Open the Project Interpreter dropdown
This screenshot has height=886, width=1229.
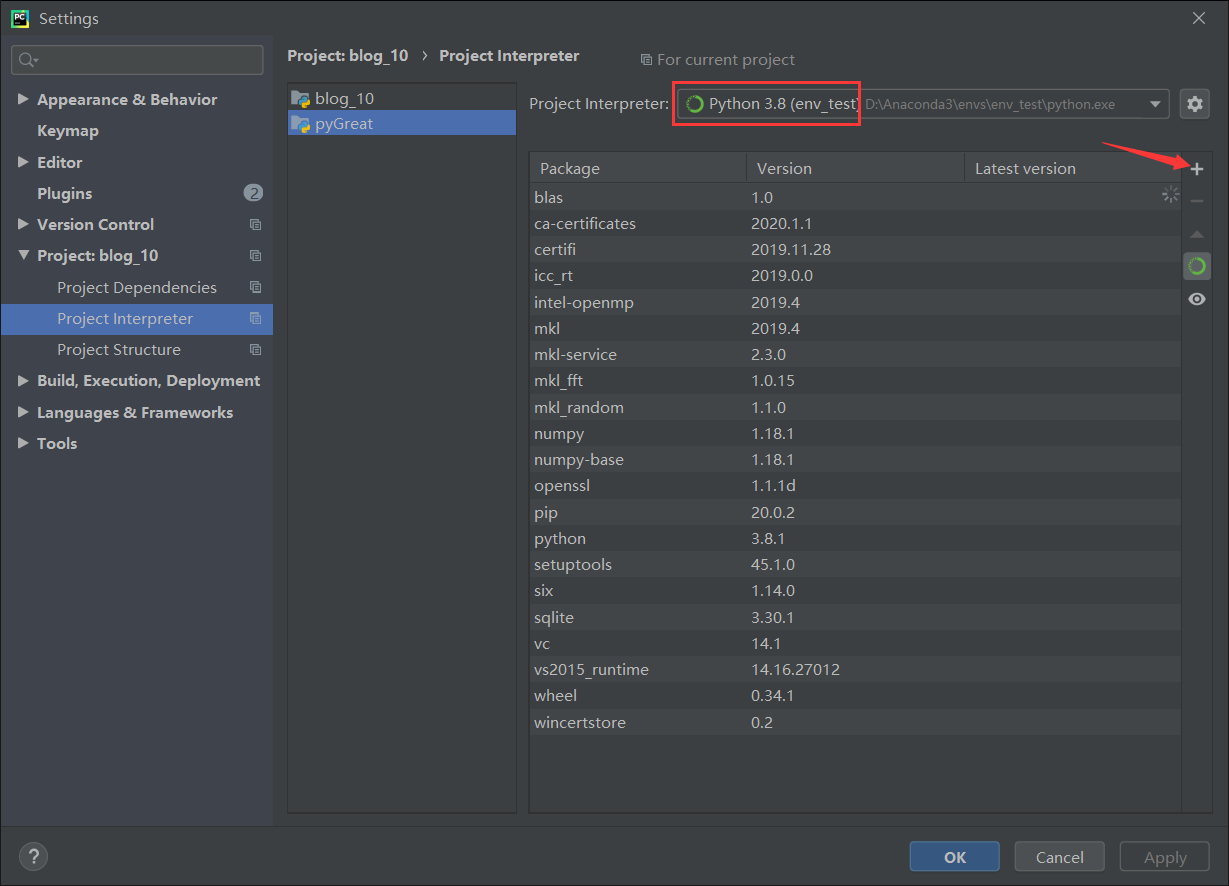pos(1156,104)
